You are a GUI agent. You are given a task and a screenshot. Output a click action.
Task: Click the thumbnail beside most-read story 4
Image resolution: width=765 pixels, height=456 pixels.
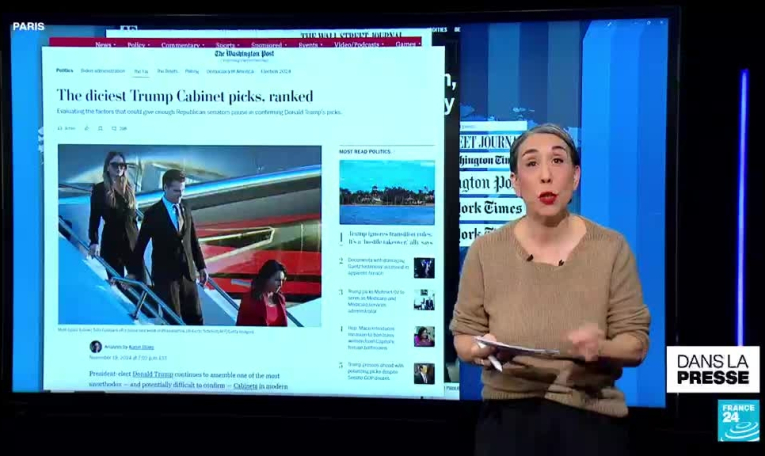424,337
